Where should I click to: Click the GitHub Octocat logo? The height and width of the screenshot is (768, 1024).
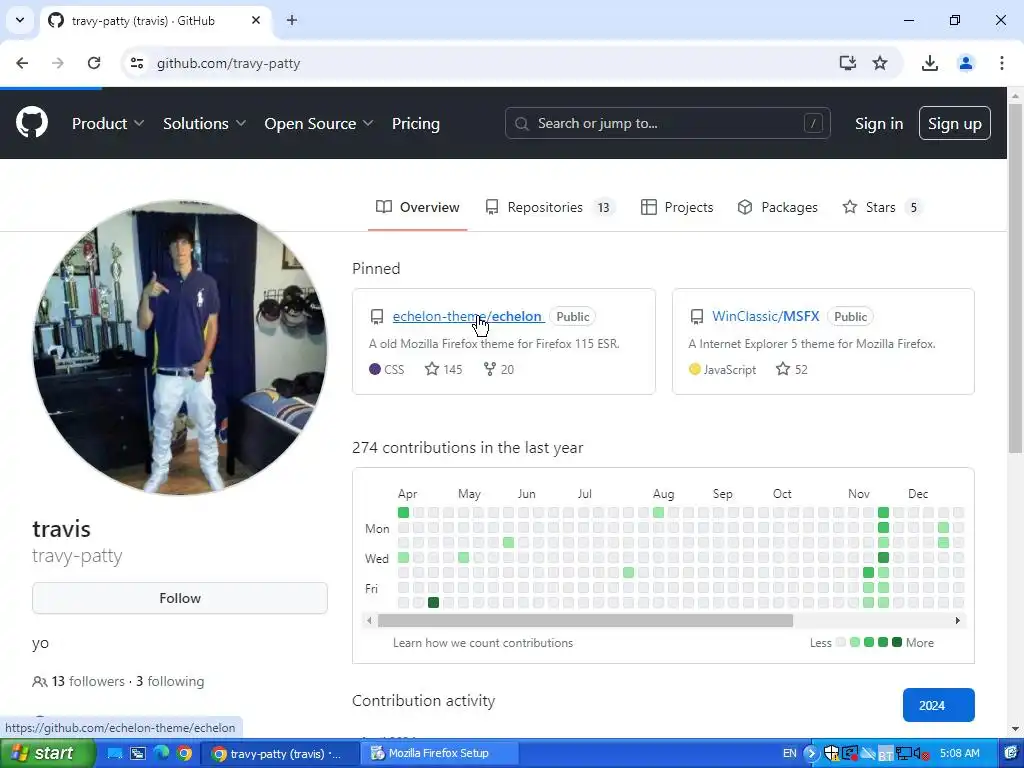click(31, 123)
